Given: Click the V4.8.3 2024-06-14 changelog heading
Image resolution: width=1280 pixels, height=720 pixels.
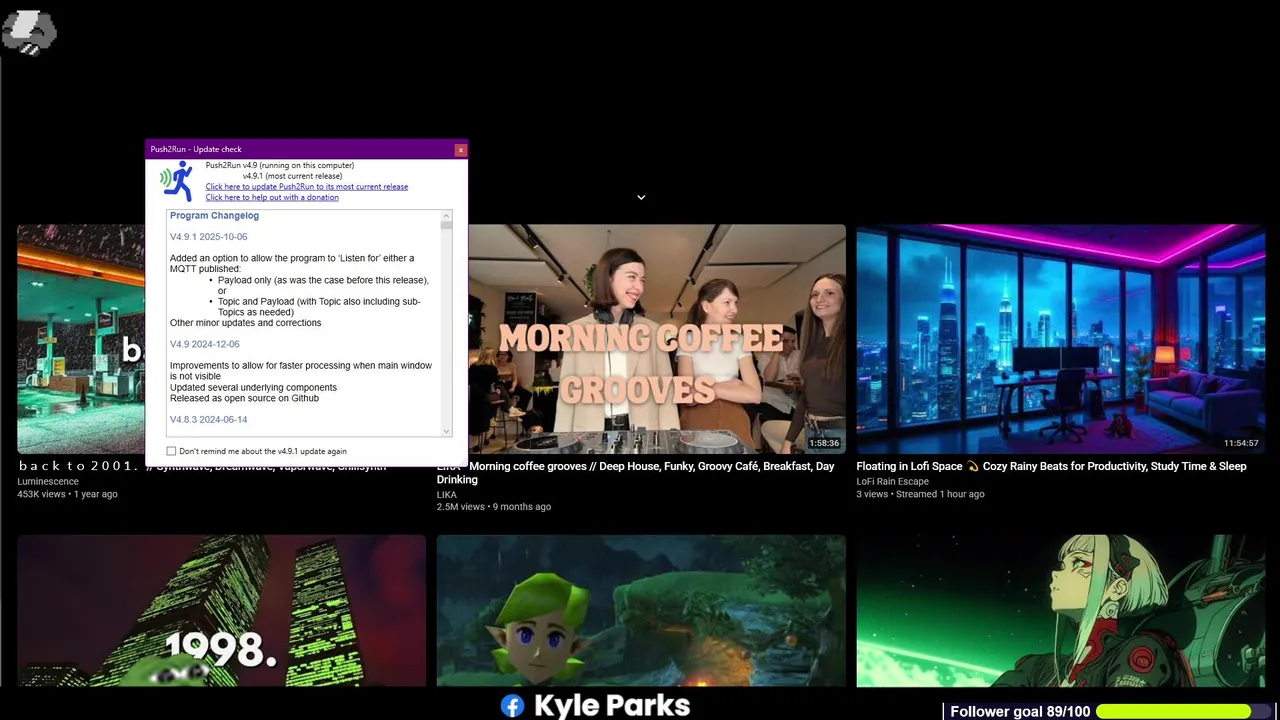Looking at the screenshot, I should click(208, 419).
